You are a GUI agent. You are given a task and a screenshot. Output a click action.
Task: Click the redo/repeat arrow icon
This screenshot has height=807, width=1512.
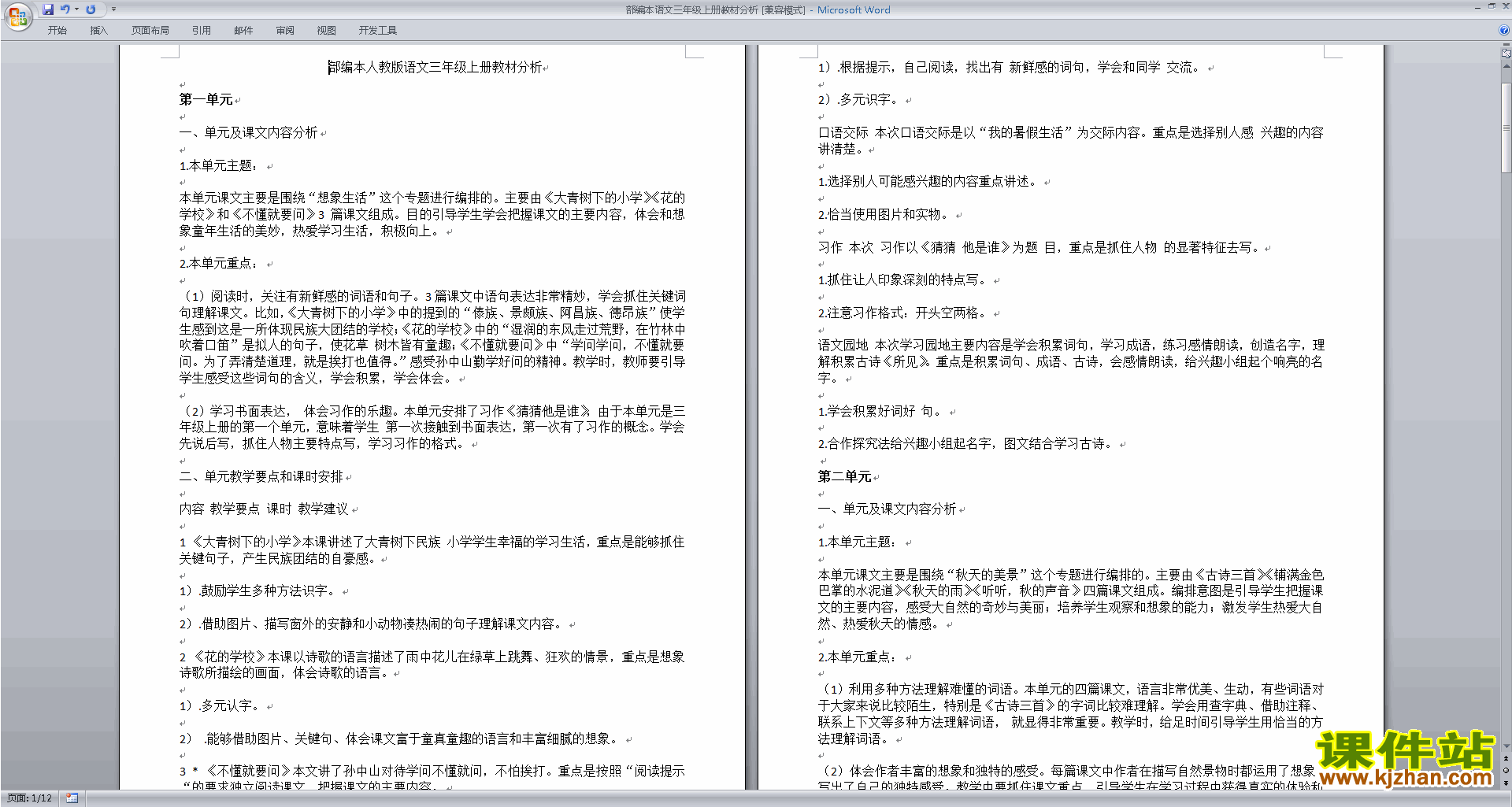pyautogui.click(x=91, y=9)
